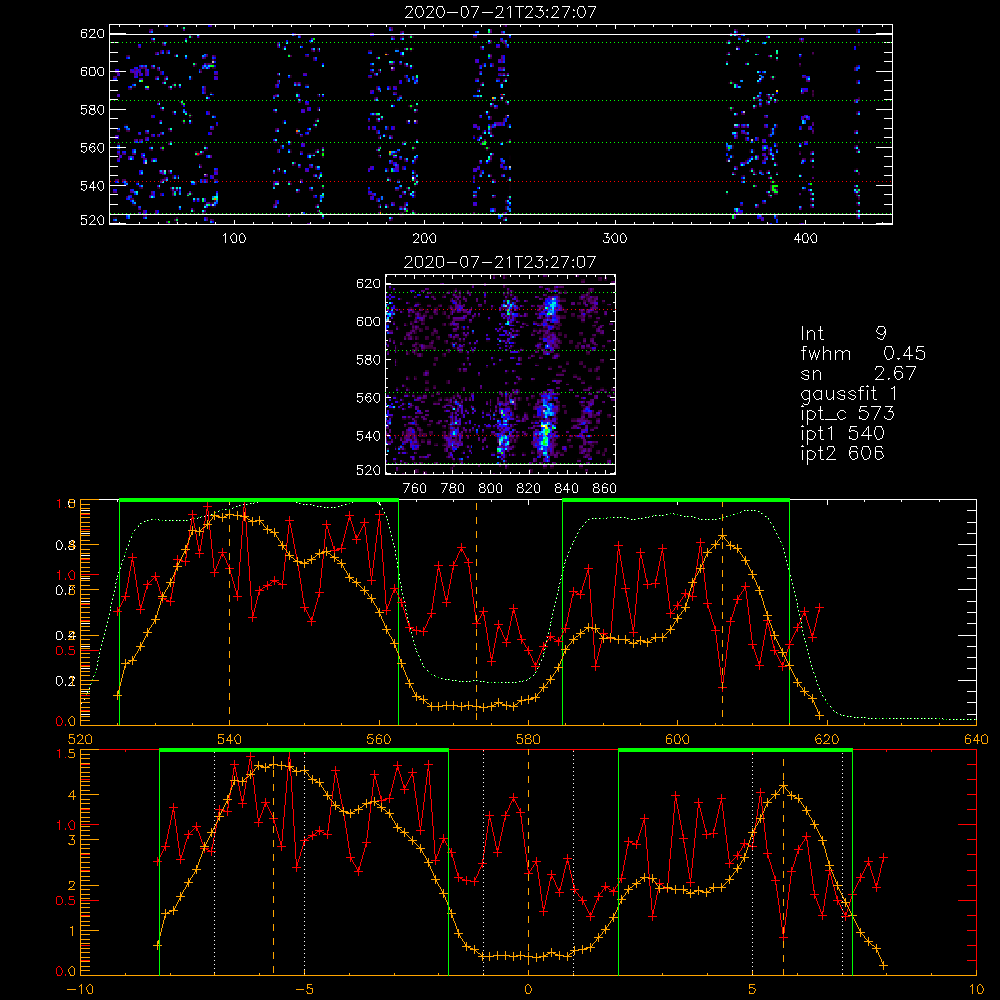Click y-axis label 4 on bottom plot

click(71, 795)
